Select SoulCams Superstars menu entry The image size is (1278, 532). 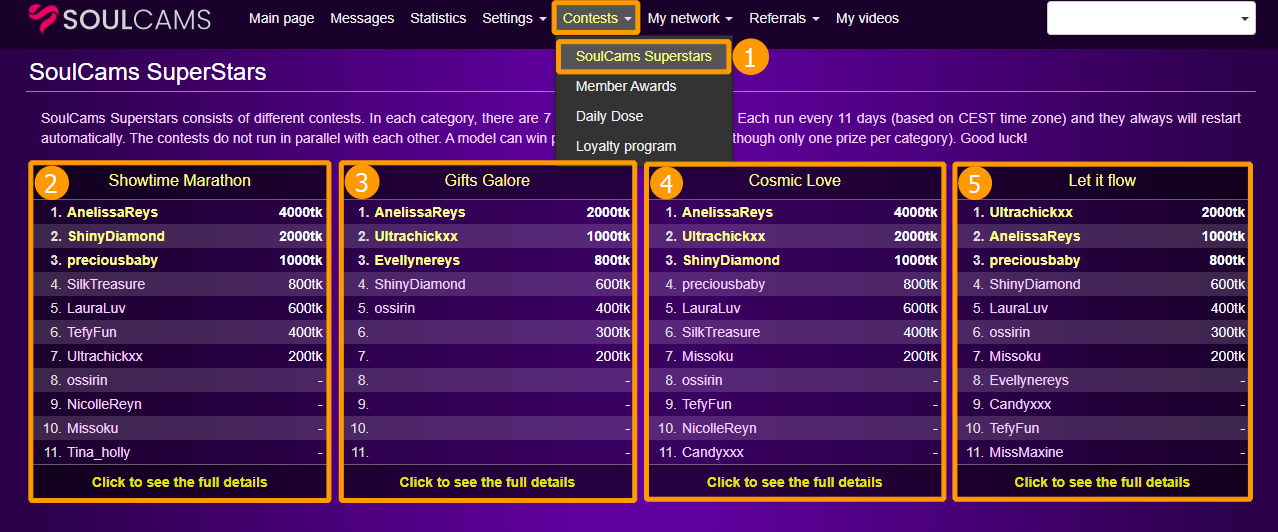pyautogui.click(x=643, y=57)
